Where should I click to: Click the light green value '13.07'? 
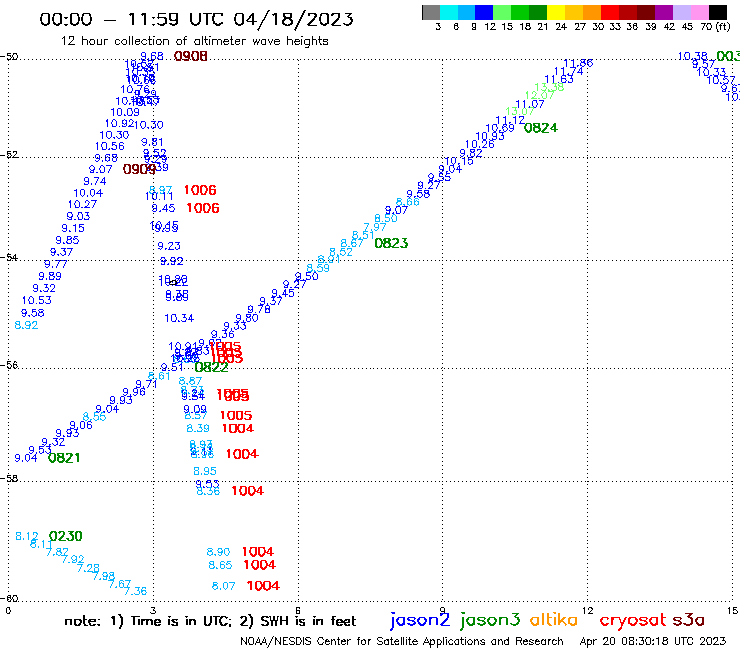(x=520, y=111)
